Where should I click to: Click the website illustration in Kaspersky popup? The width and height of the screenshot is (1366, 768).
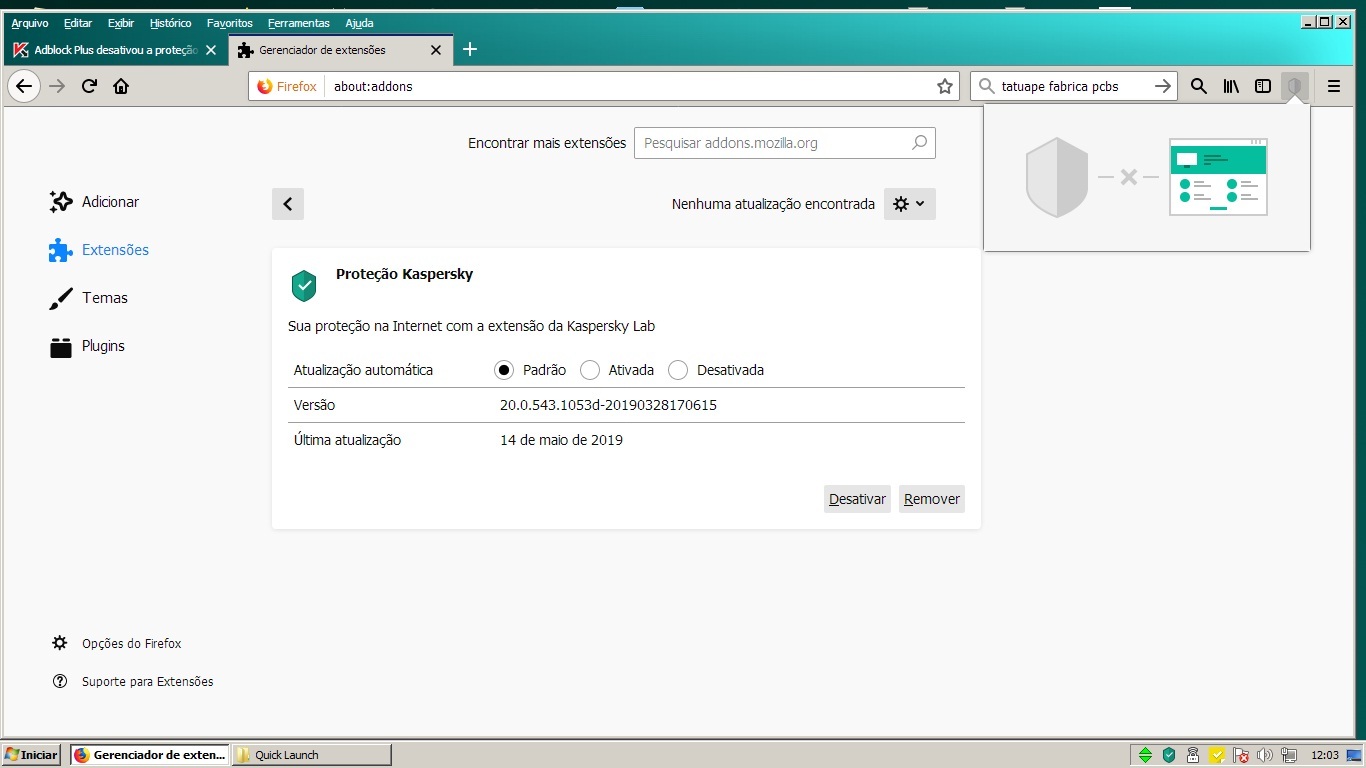pos(1218,177)
